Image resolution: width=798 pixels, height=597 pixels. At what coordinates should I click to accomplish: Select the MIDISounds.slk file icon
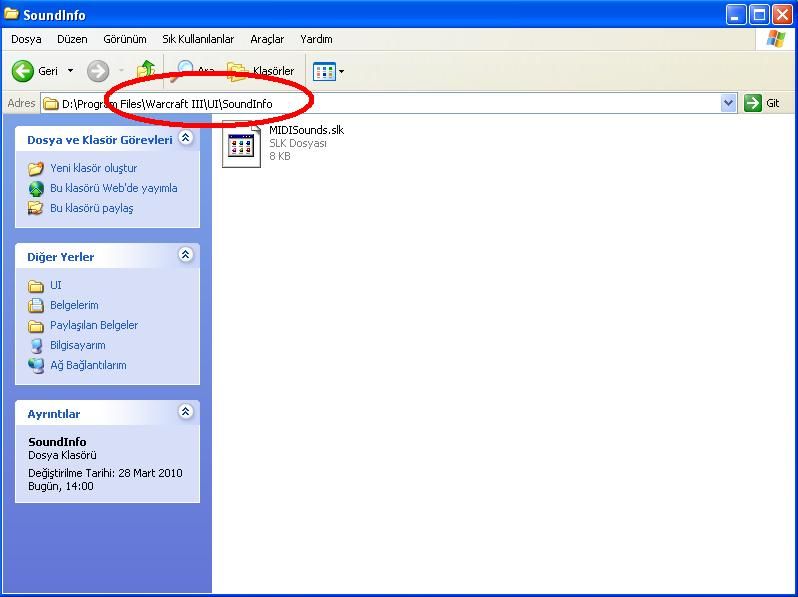(x=241, y=144)
